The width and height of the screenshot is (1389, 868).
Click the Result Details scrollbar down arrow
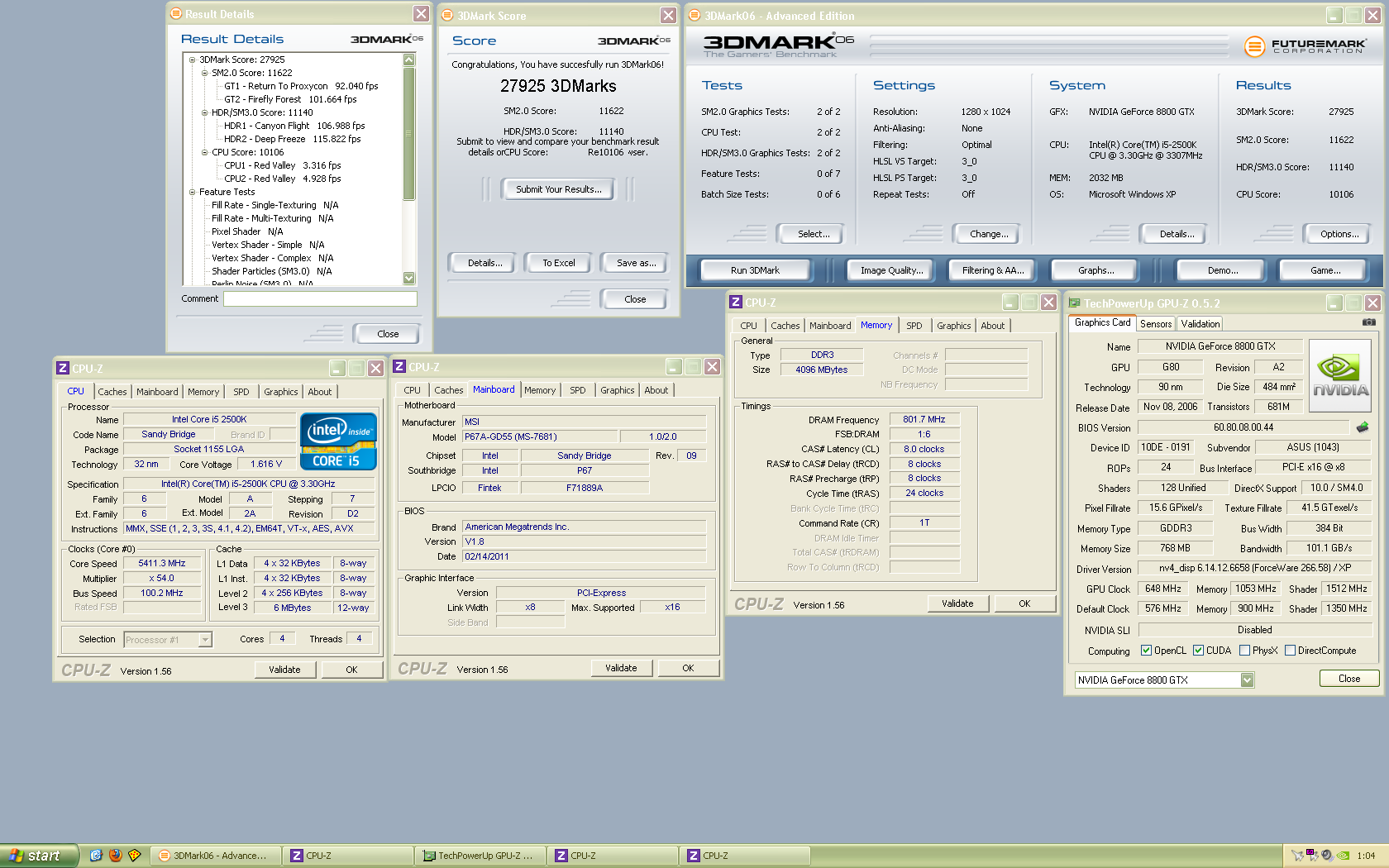(x=408, y=278)
